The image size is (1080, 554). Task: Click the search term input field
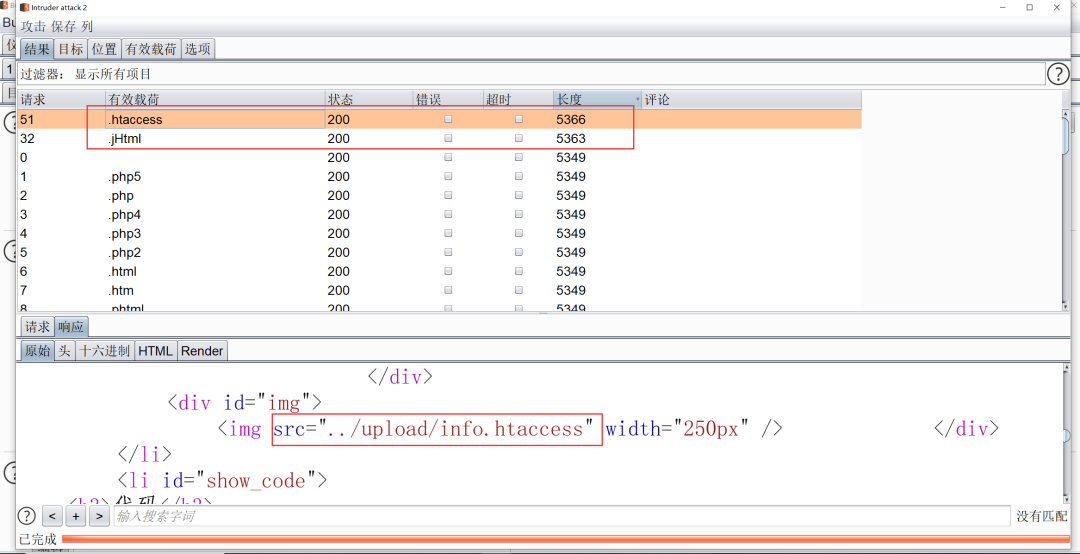(560, 516)
